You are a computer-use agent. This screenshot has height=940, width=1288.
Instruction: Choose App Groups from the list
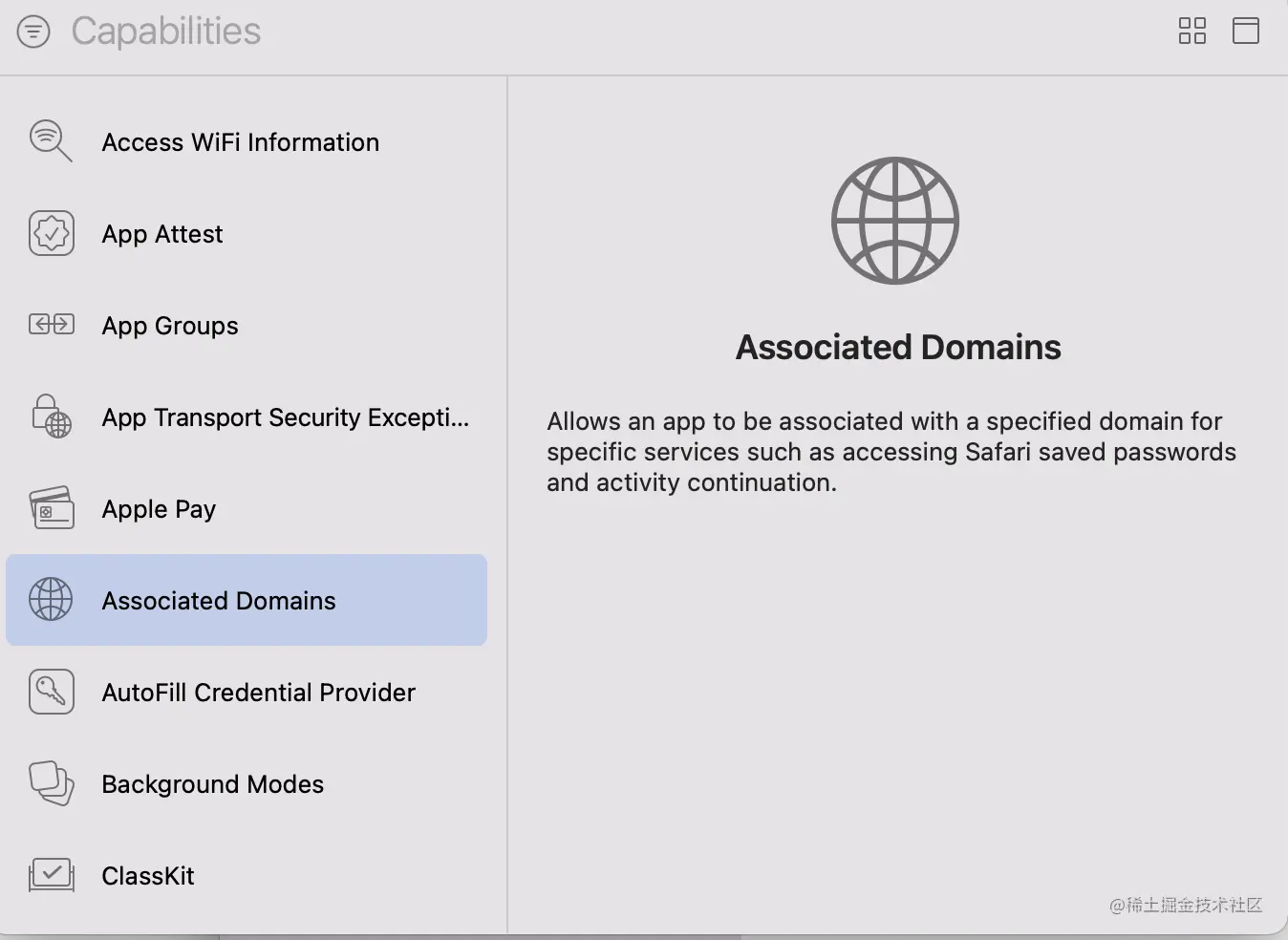[x=247, y=325]
